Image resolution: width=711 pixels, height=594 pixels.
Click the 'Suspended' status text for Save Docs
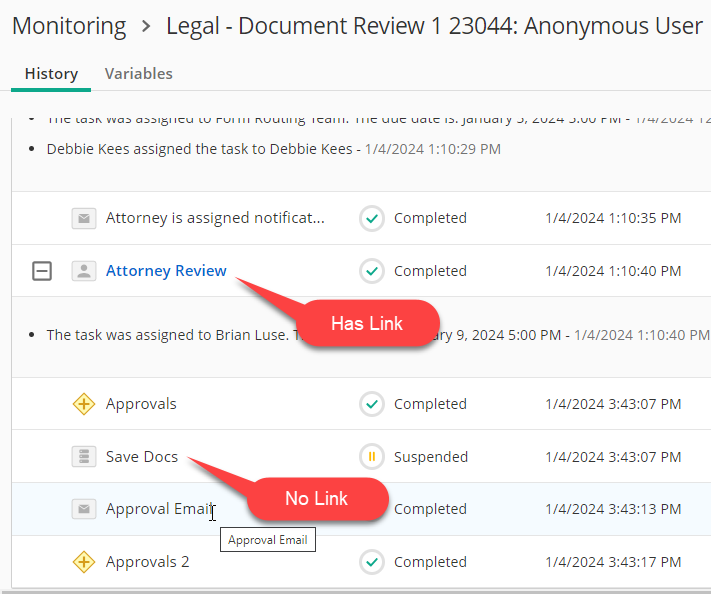coord(431,457)
